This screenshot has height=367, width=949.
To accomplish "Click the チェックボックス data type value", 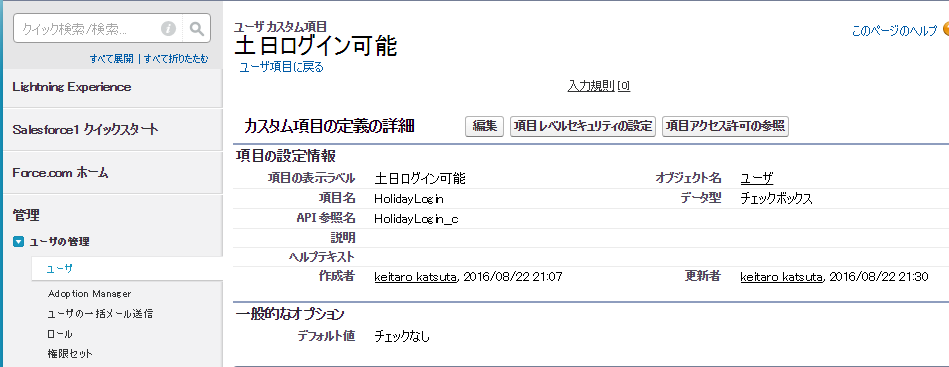I will click(x=776, y=199).
